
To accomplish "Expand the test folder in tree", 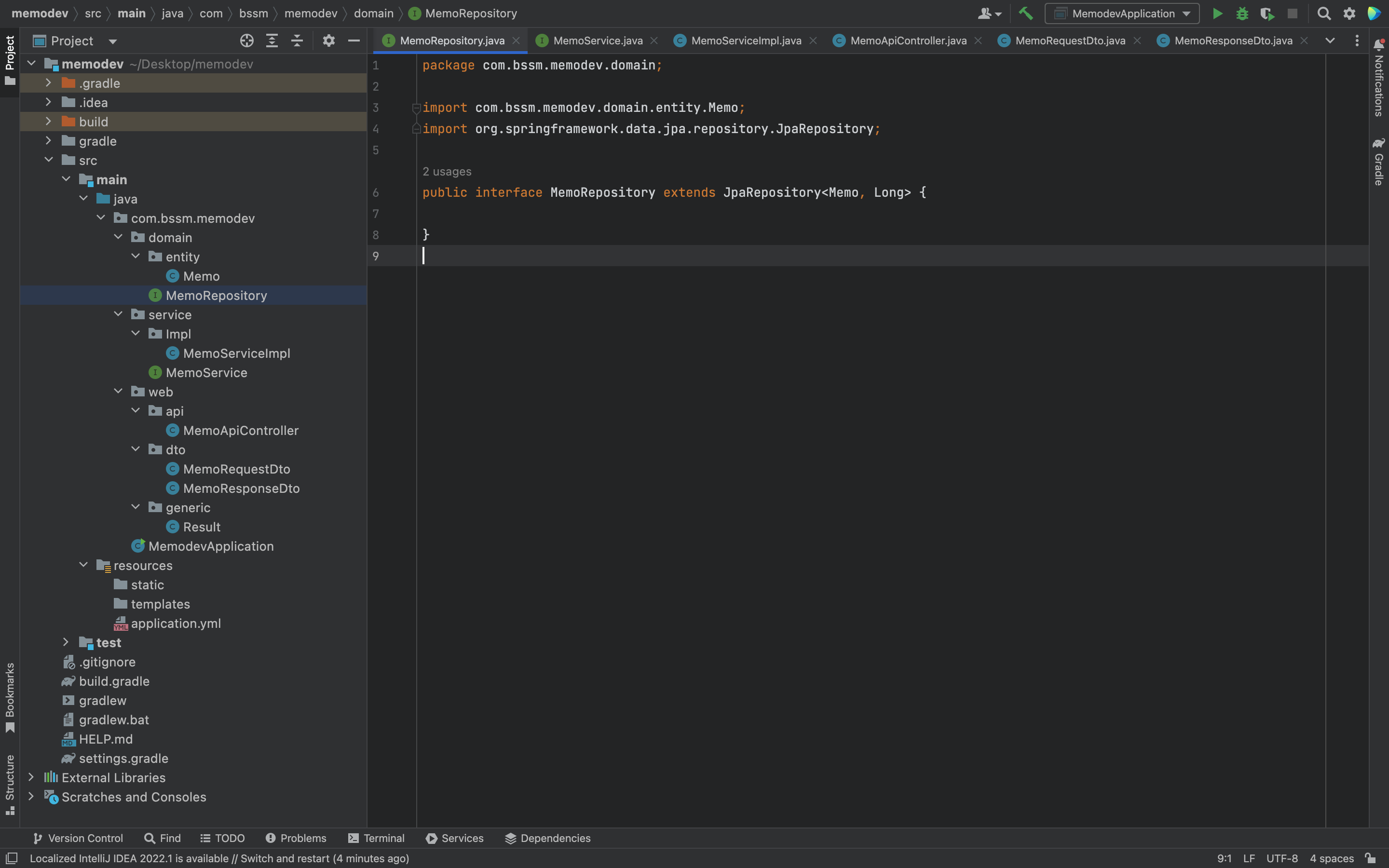I will click(x=66, y=642).
